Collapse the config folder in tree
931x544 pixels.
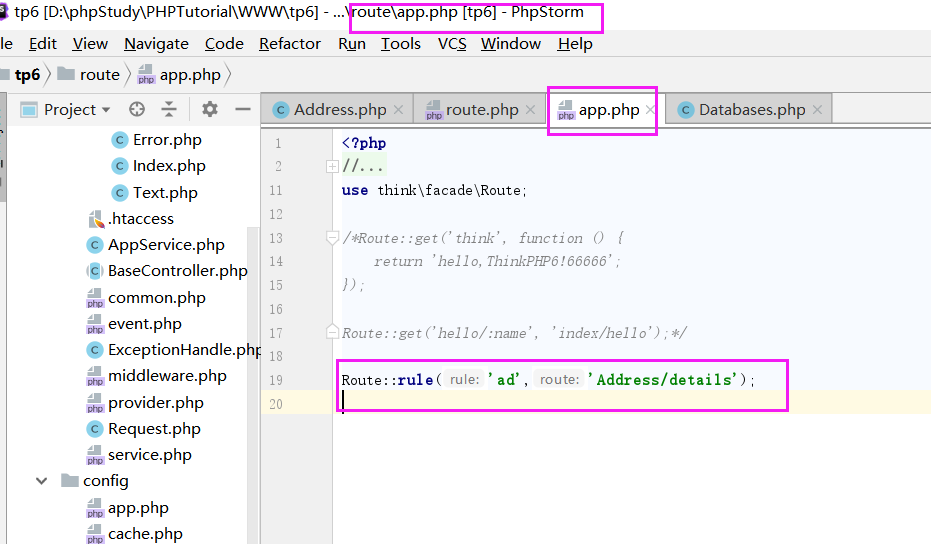[x=42, y=481]
